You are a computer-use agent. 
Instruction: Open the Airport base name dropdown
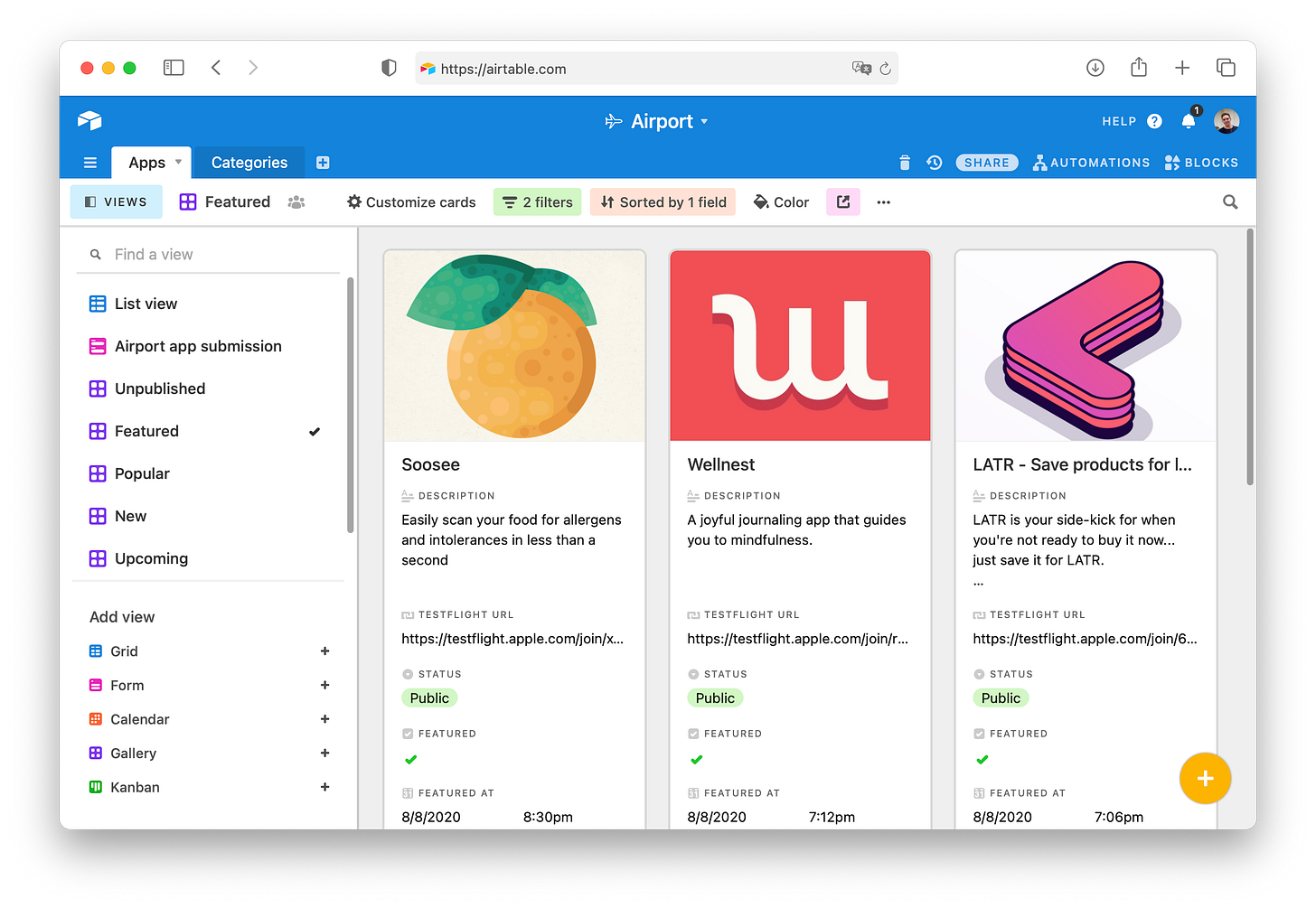pyautogui.click(x=657, y=121)
